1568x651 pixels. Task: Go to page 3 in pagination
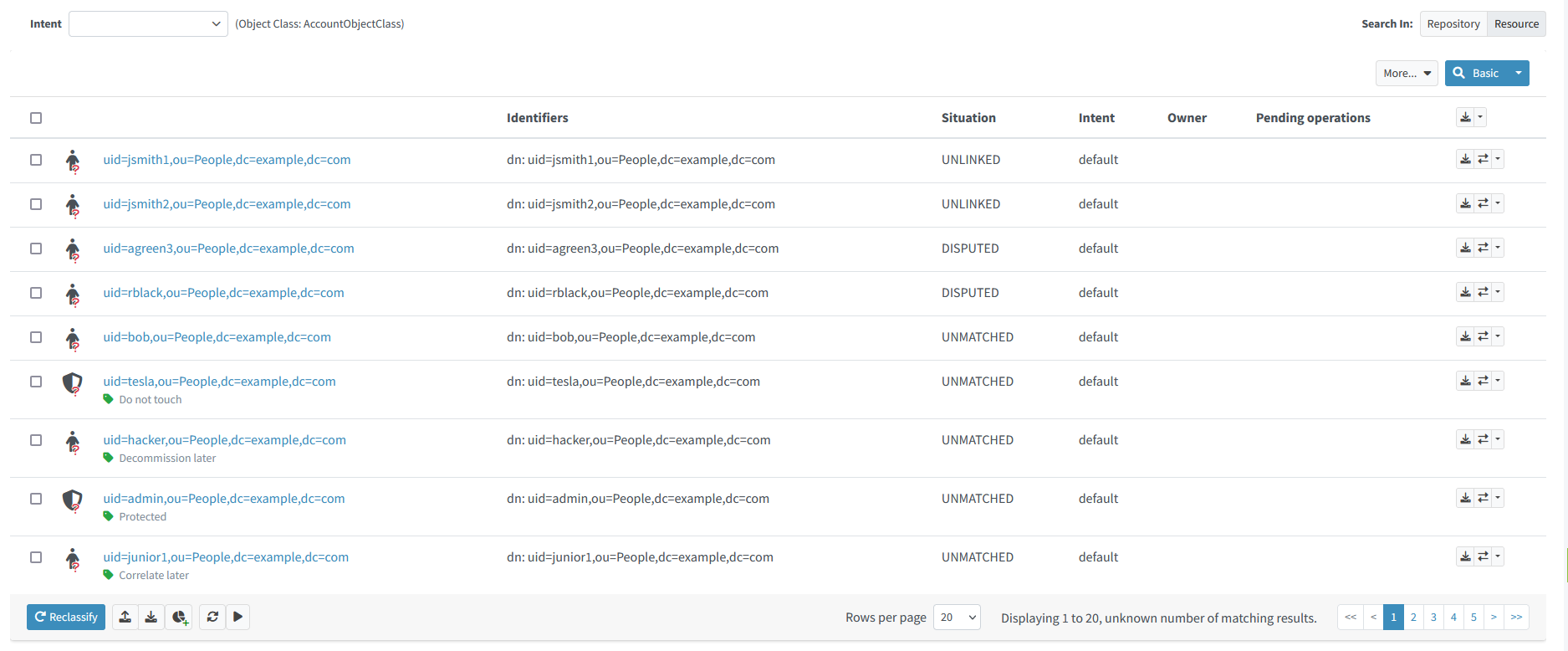(x=1433, y=617)
